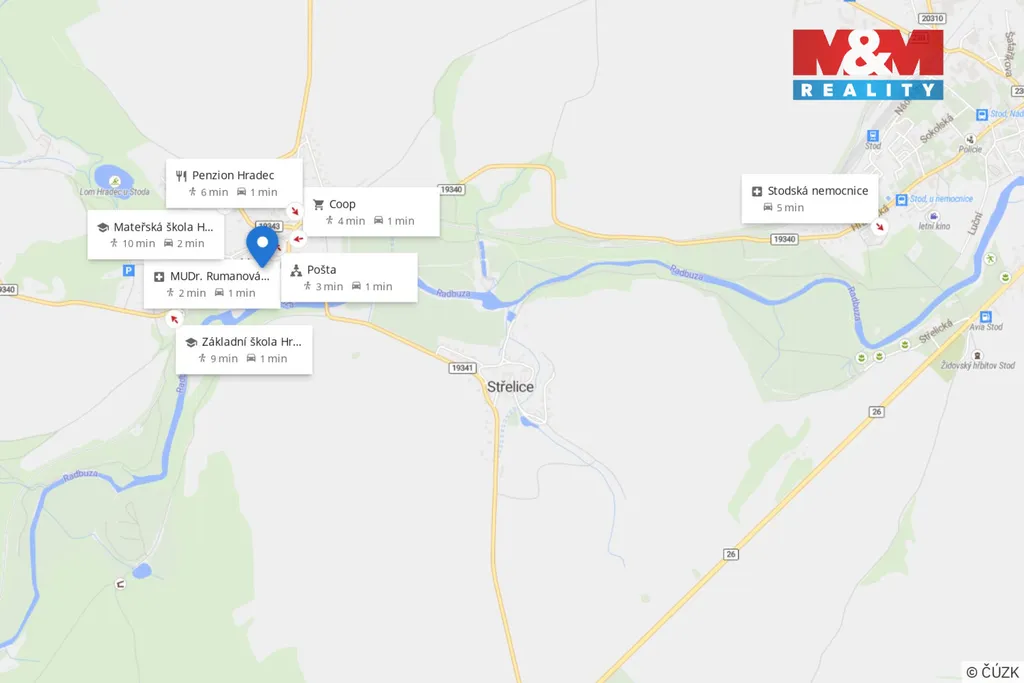Select the Střelice village label

click(x=510, y=387)
